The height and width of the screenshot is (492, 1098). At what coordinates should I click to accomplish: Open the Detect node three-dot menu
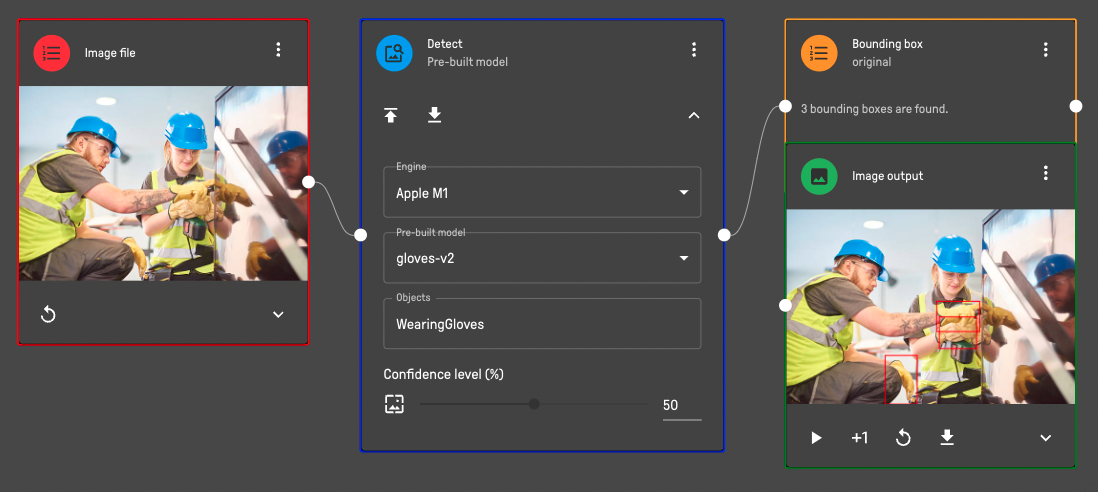click(694, 50)
